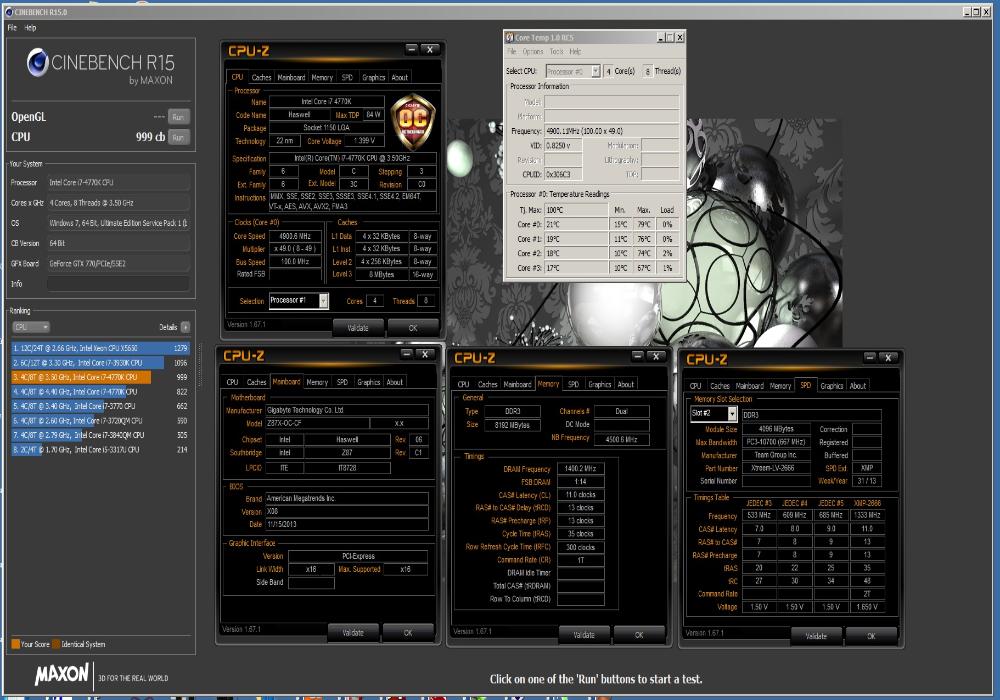Image resolution: width=1000 pixels, height=700 pixels.
Task: Run the OpenGL benchmark test
Action: [179, 117]
